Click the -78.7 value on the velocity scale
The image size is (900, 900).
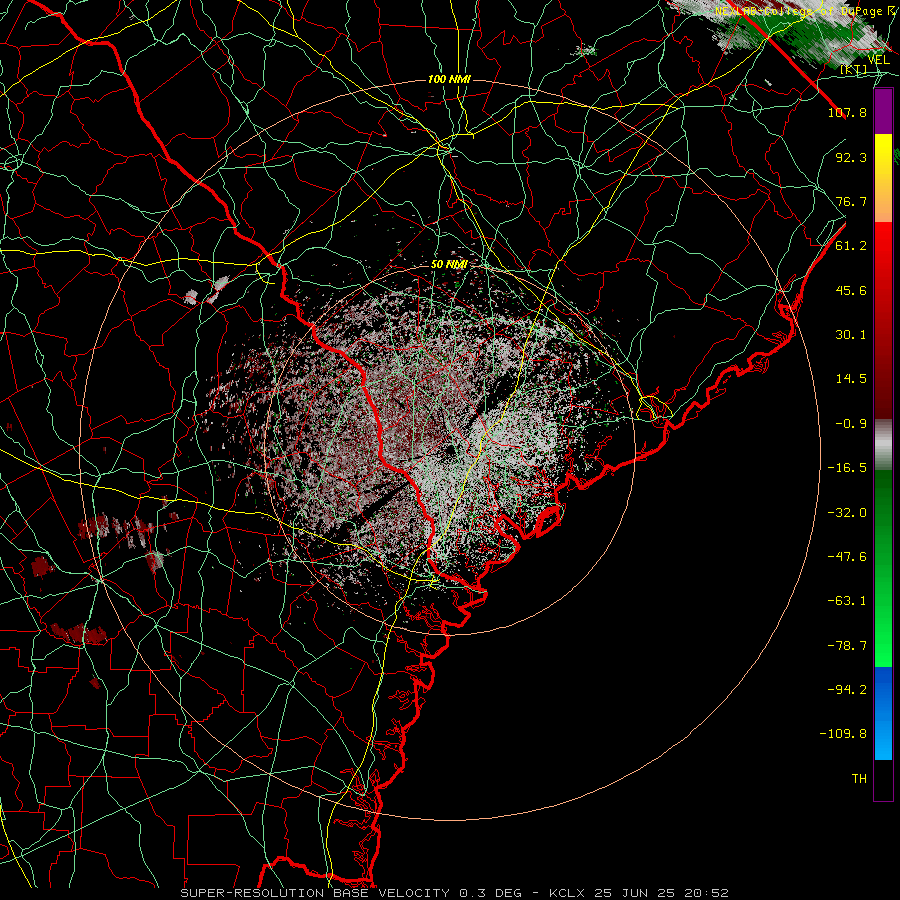tap(847, 646)
